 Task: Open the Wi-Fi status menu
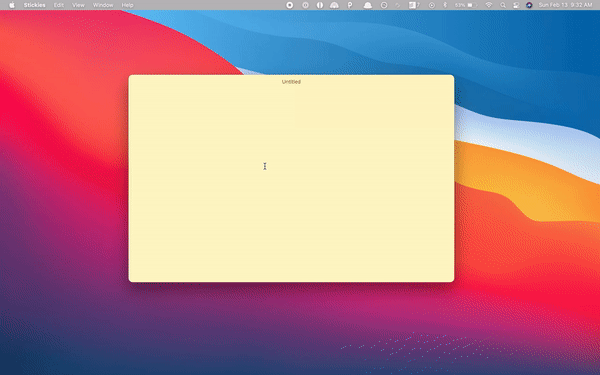coord(489,5)
